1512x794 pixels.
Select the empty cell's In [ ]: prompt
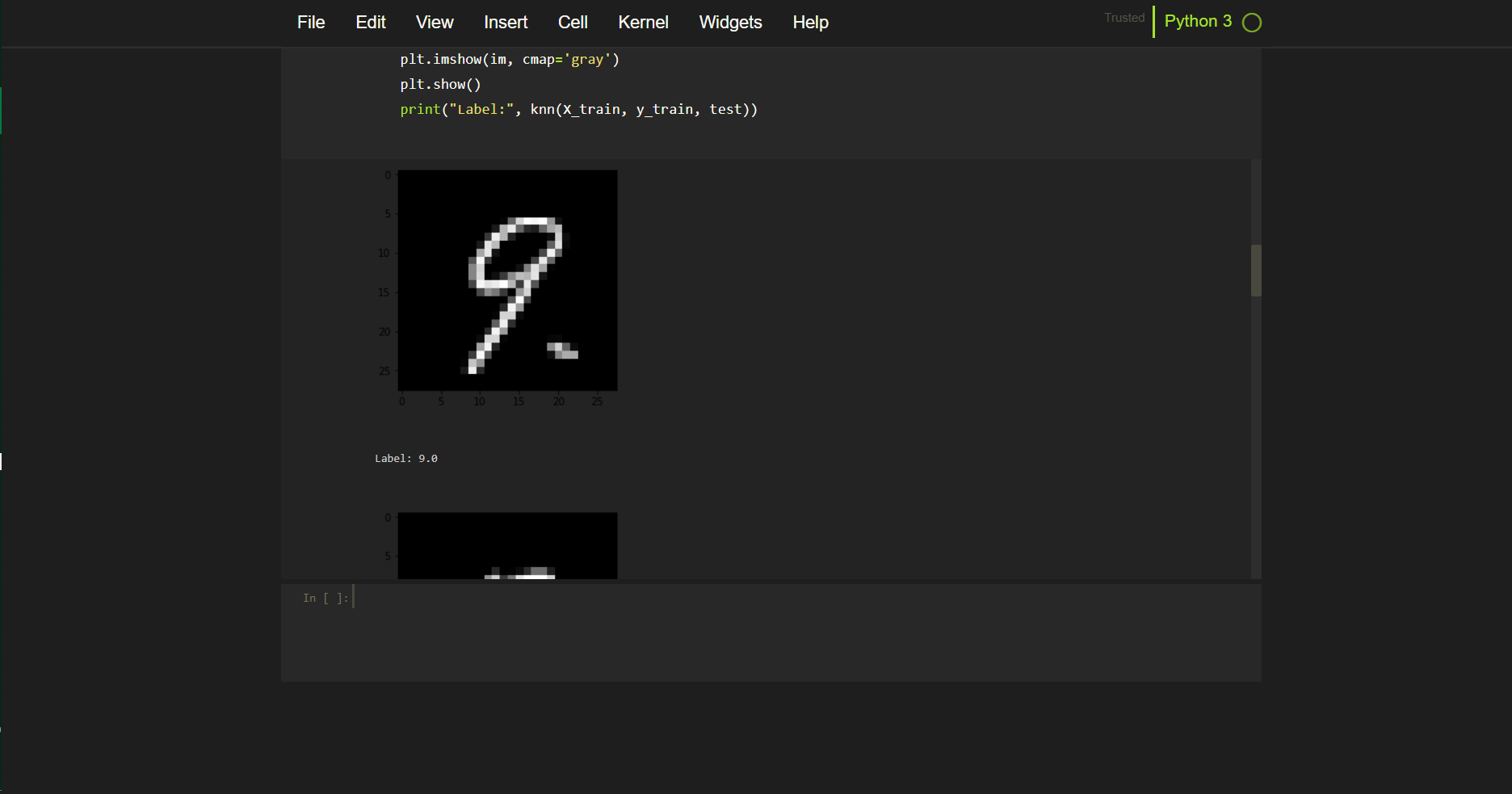[325, 599]
